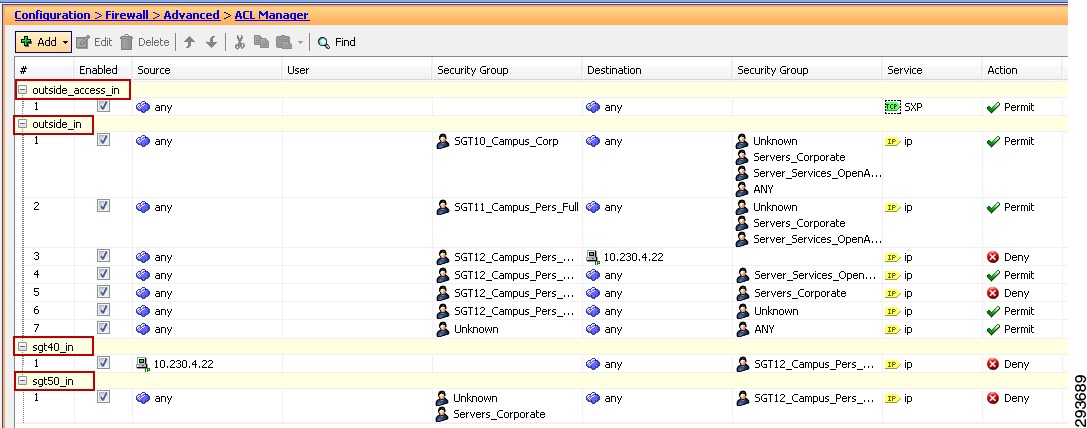The image size is (1087, 428).
Task: Click the Permit check in outside_access_in rule 1
Action: point(993,107)
